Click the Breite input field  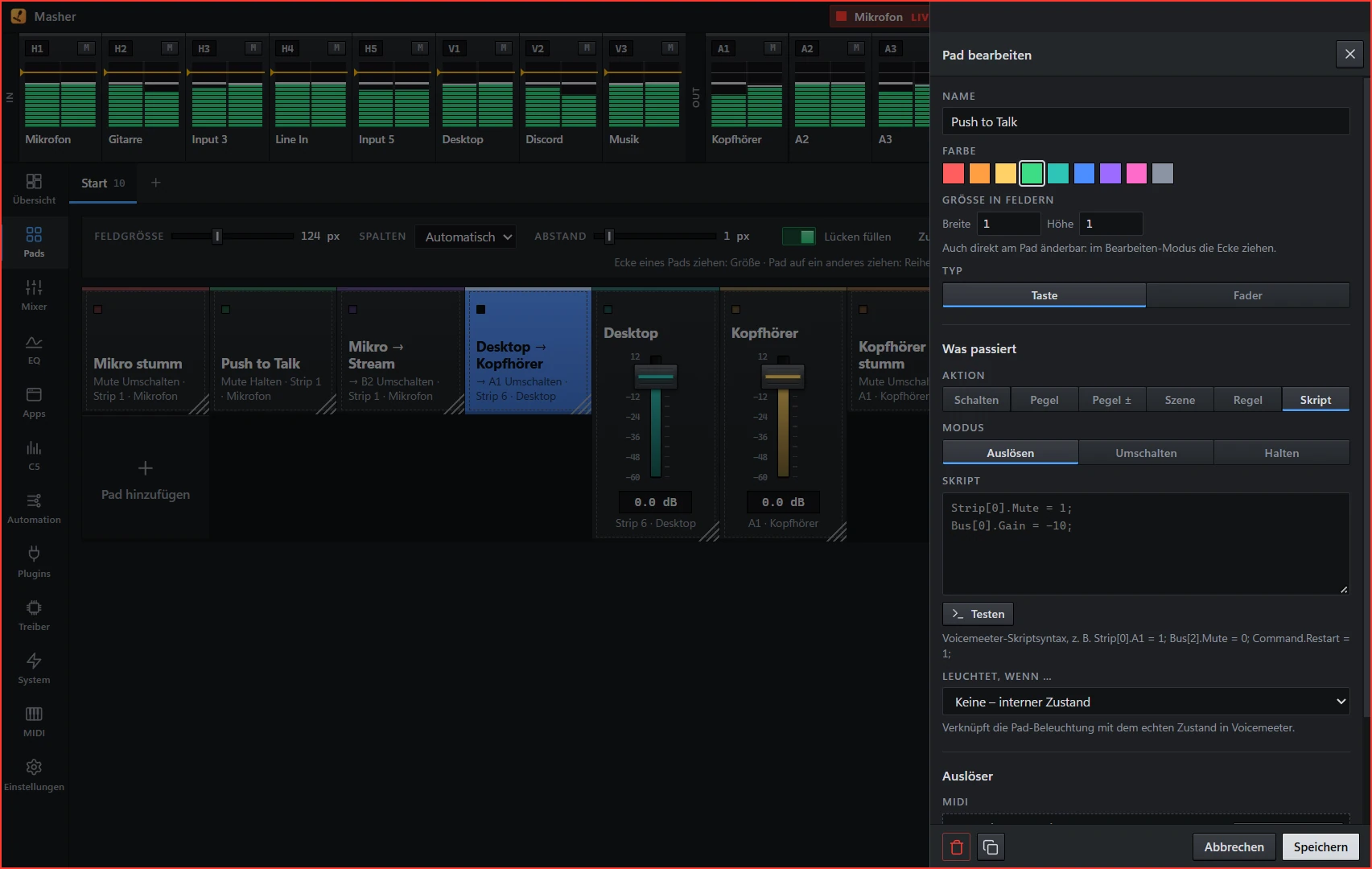[1008, 224]
